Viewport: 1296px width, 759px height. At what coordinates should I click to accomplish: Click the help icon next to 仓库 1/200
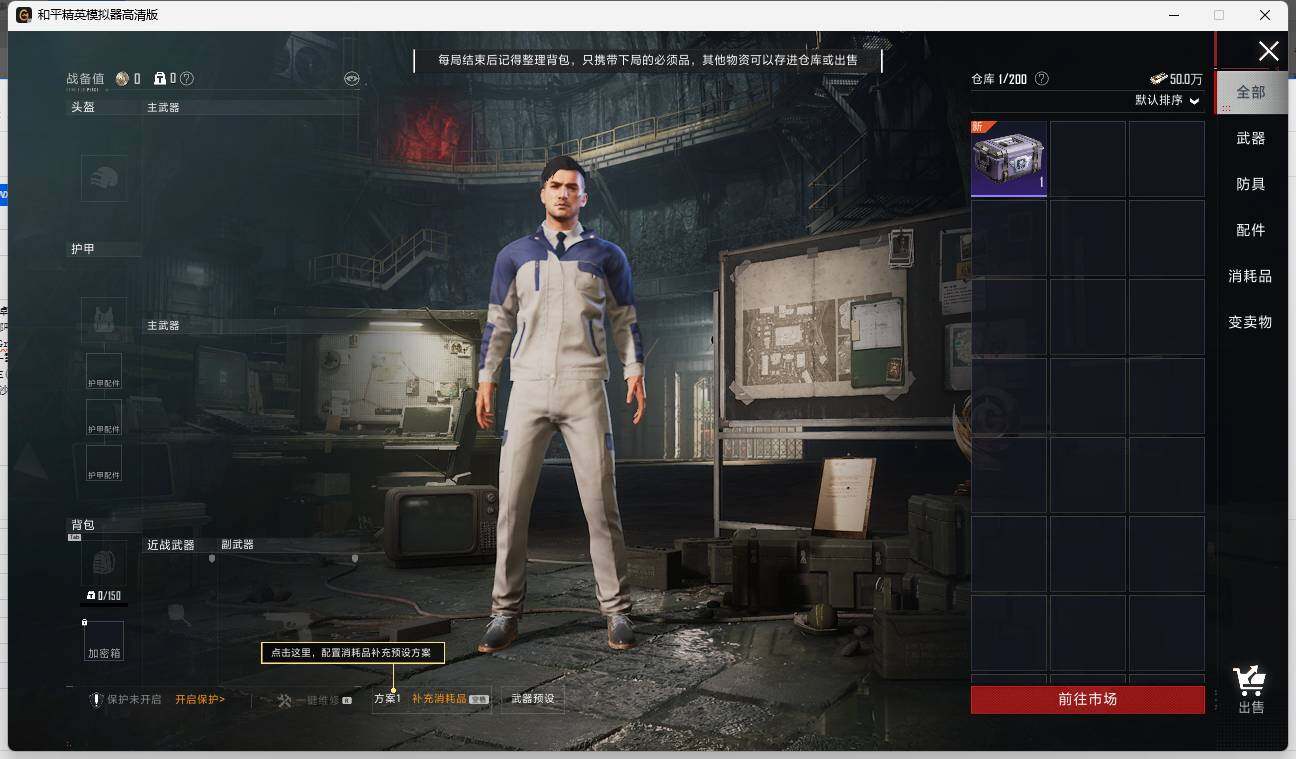coord(1041,78)
